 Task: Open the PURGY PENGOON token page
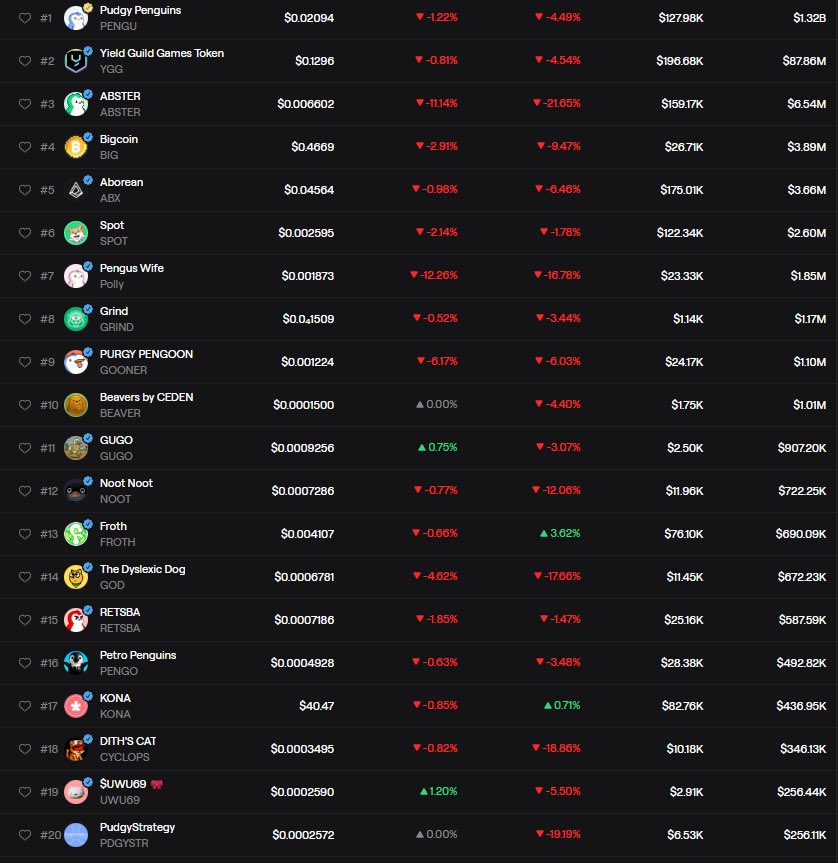pos(146,354)
